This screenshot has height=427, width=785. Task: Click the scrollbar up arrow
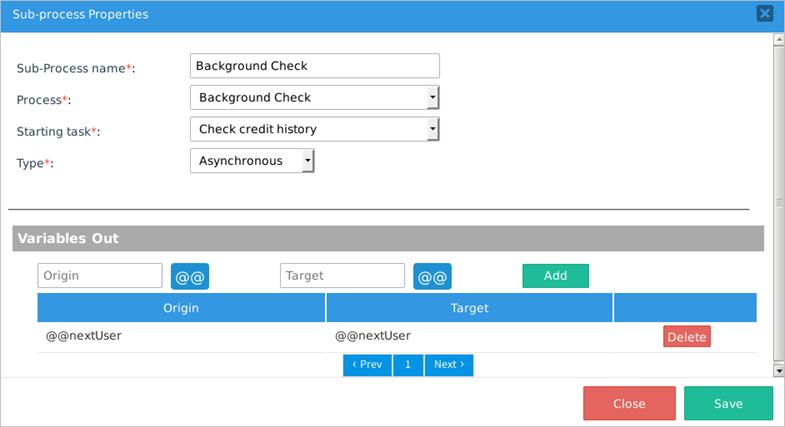(779, 40)
